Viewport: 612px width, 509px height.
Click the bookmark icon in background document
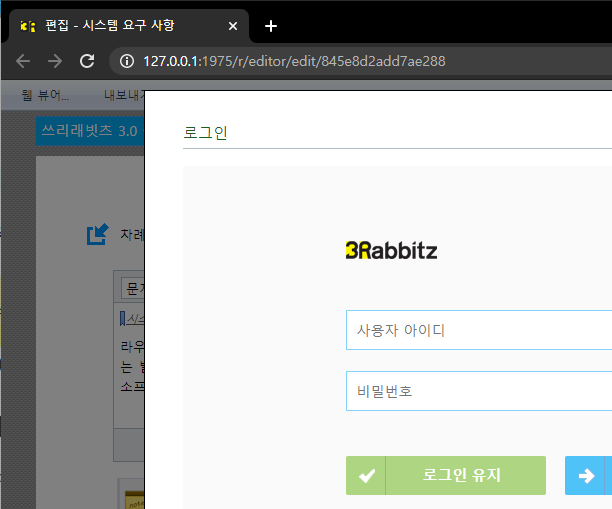point(122,319)
